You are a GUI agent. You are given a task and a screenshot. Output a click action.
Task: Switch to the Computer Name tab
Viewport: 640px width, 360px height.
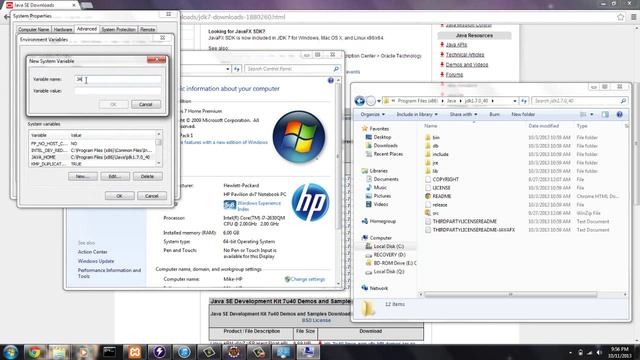click(x=34, y=30)
